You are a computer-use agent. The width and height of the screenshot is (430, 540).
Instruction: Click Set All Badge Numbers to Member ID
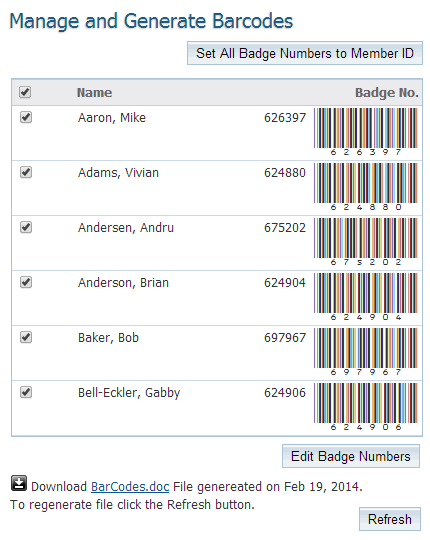(x=305, y=53)
